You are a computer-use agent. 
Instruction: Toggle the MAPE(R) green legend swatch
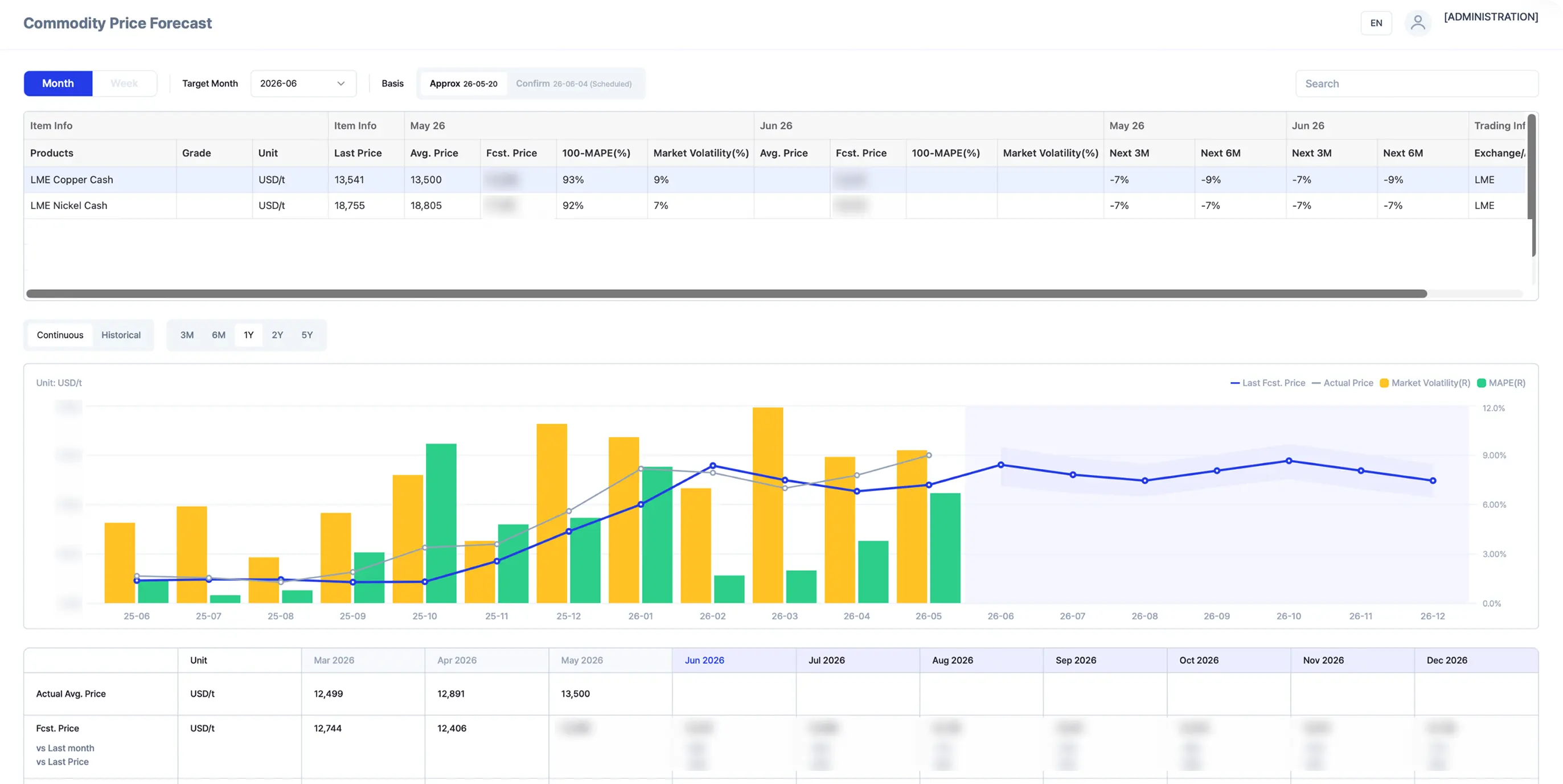[x=1481, y=383]
